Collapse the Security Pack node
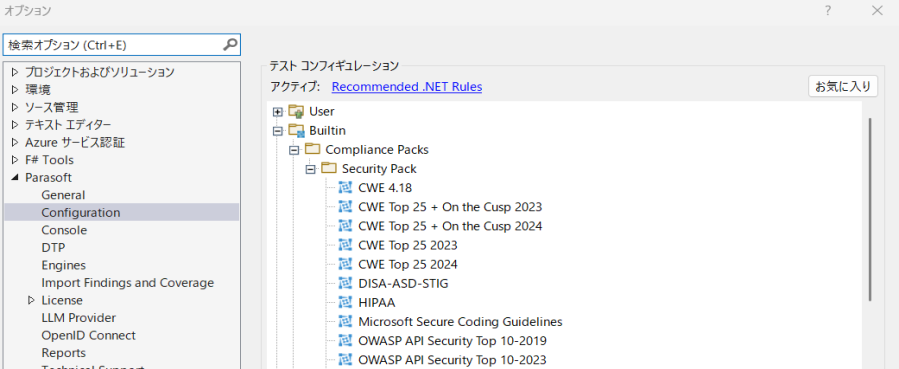899x369 pixels. coord(311,169)
